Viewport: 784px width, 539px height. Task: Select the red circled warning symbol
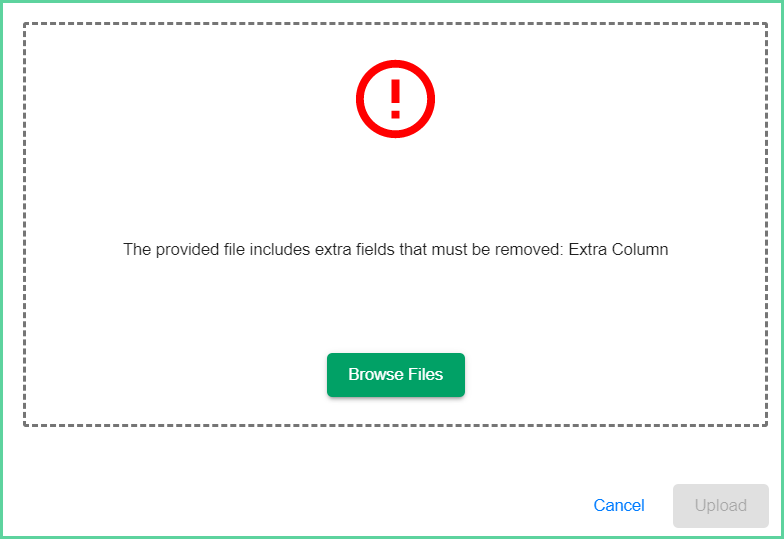click(395, 99)
